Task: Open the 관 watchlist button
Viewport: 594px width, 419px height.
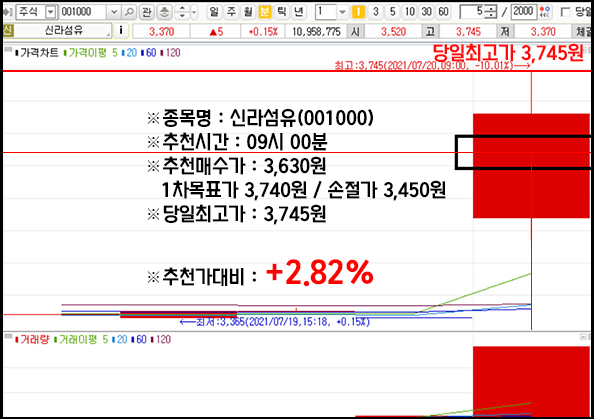Action: (146, 12)
